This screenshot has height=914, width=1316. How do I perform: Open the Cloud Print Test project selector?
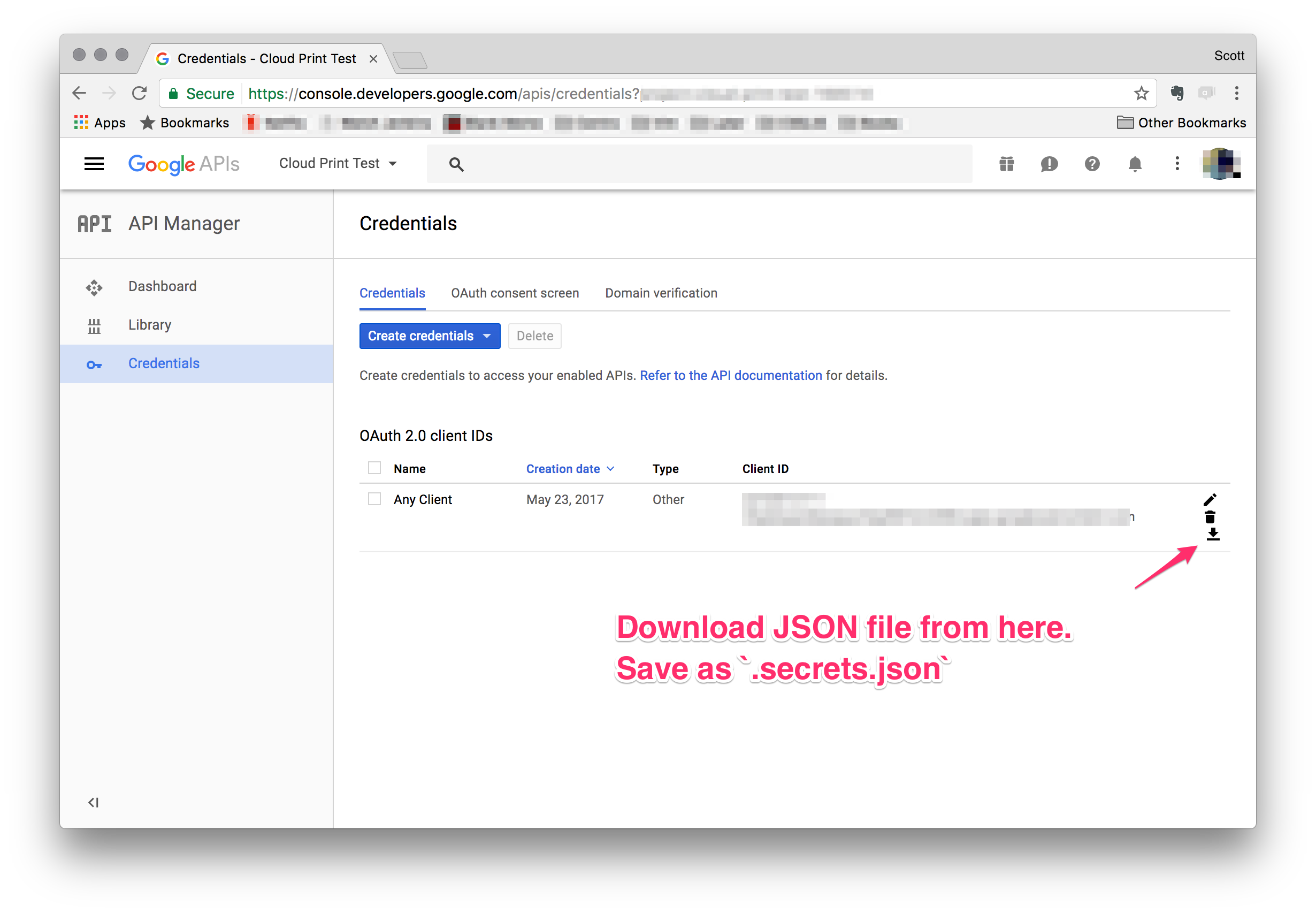click(338, 164)
